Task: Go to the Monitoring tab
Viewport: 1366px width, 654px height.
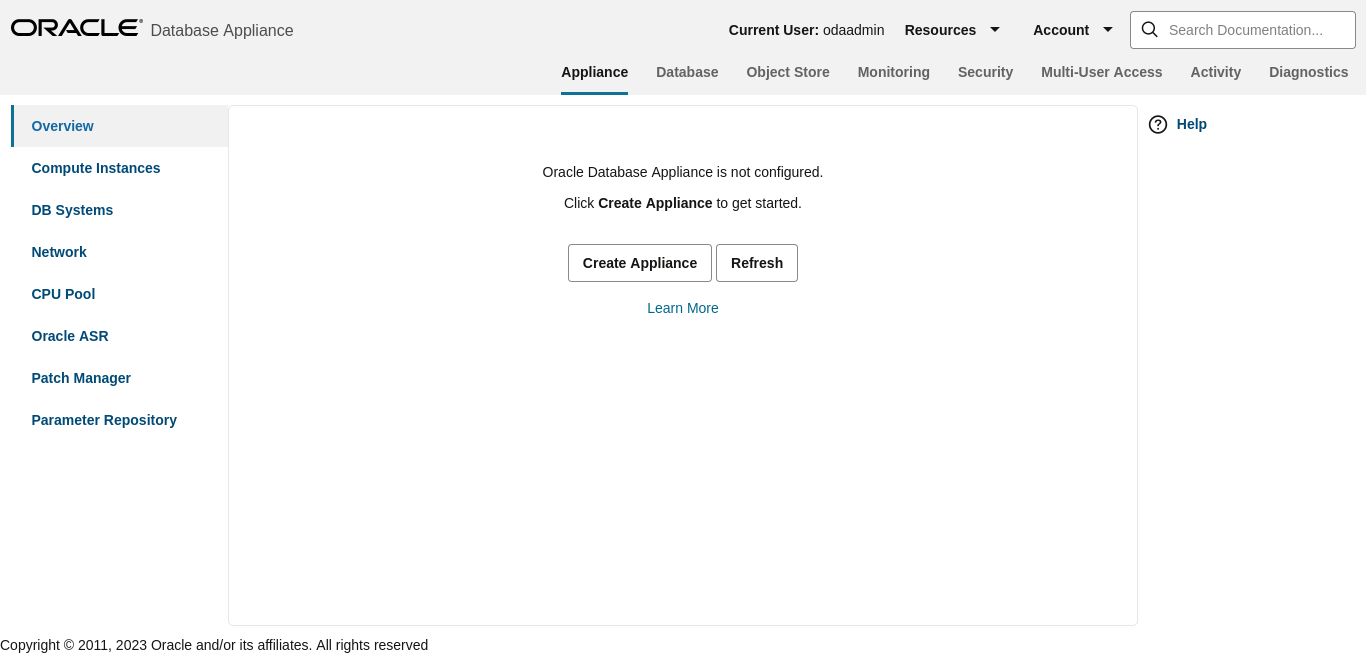Action: pyautogui.click(x=894, y=72)
